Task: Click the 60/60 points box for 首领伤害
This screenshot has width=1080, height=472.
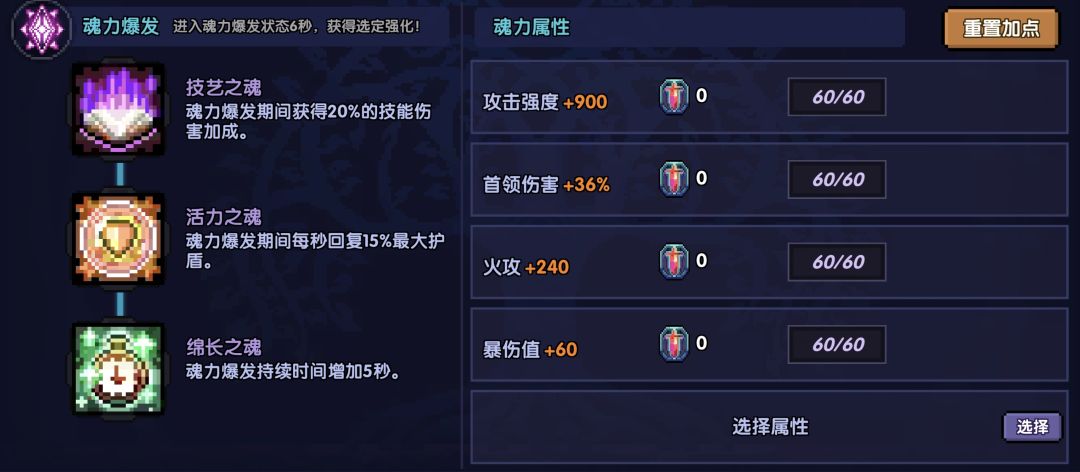Action: (837, 180)
